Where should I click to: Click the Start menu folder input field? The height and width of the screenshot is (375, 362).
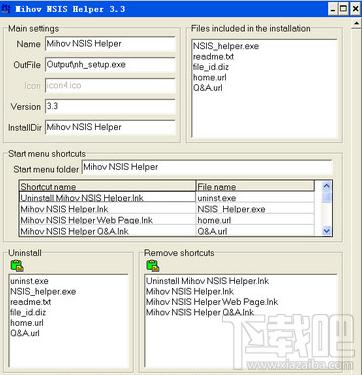[207, 168]
